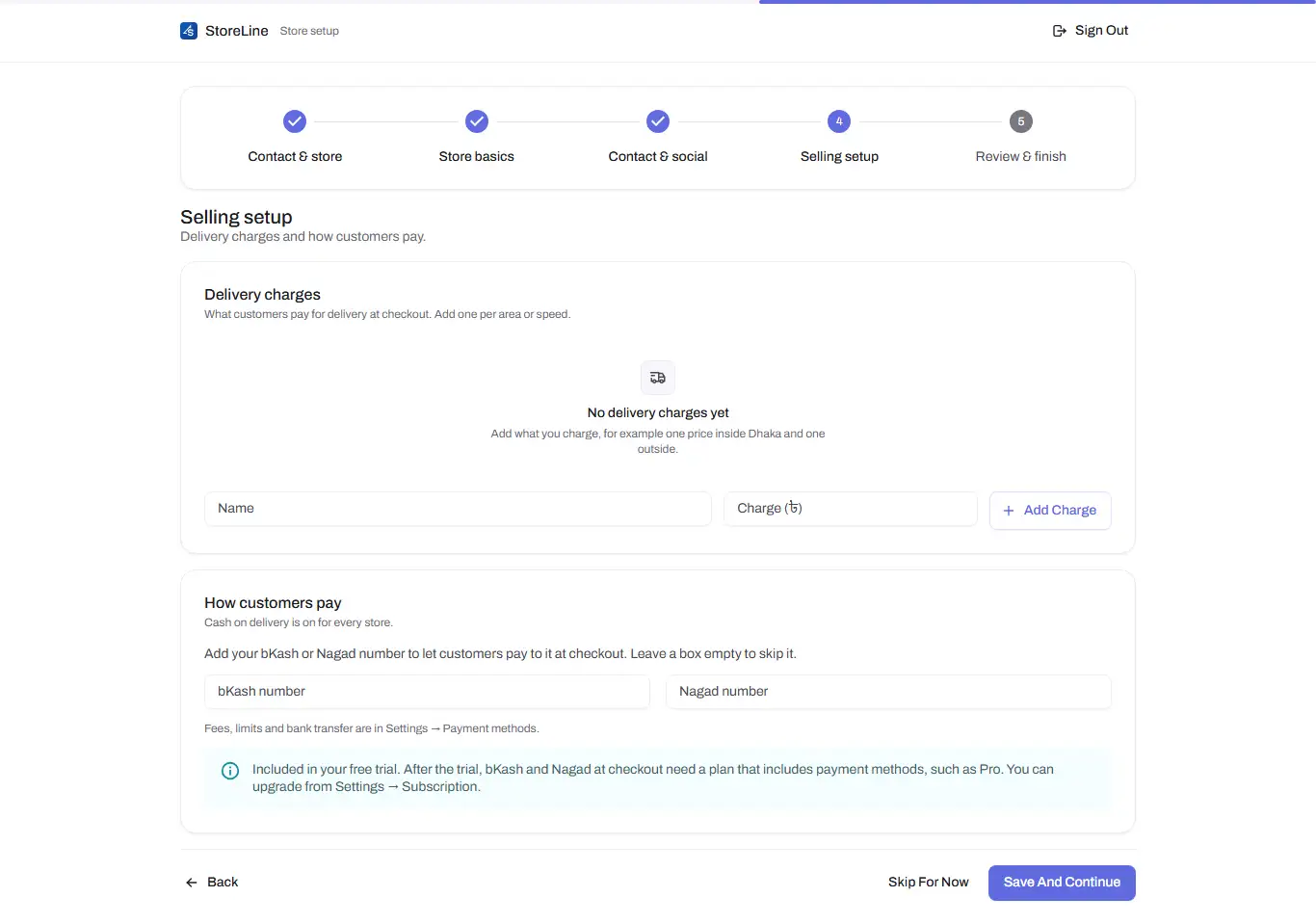1316x924 pixels.
Task: Focus the bKash number field
Action: (427, 692)
